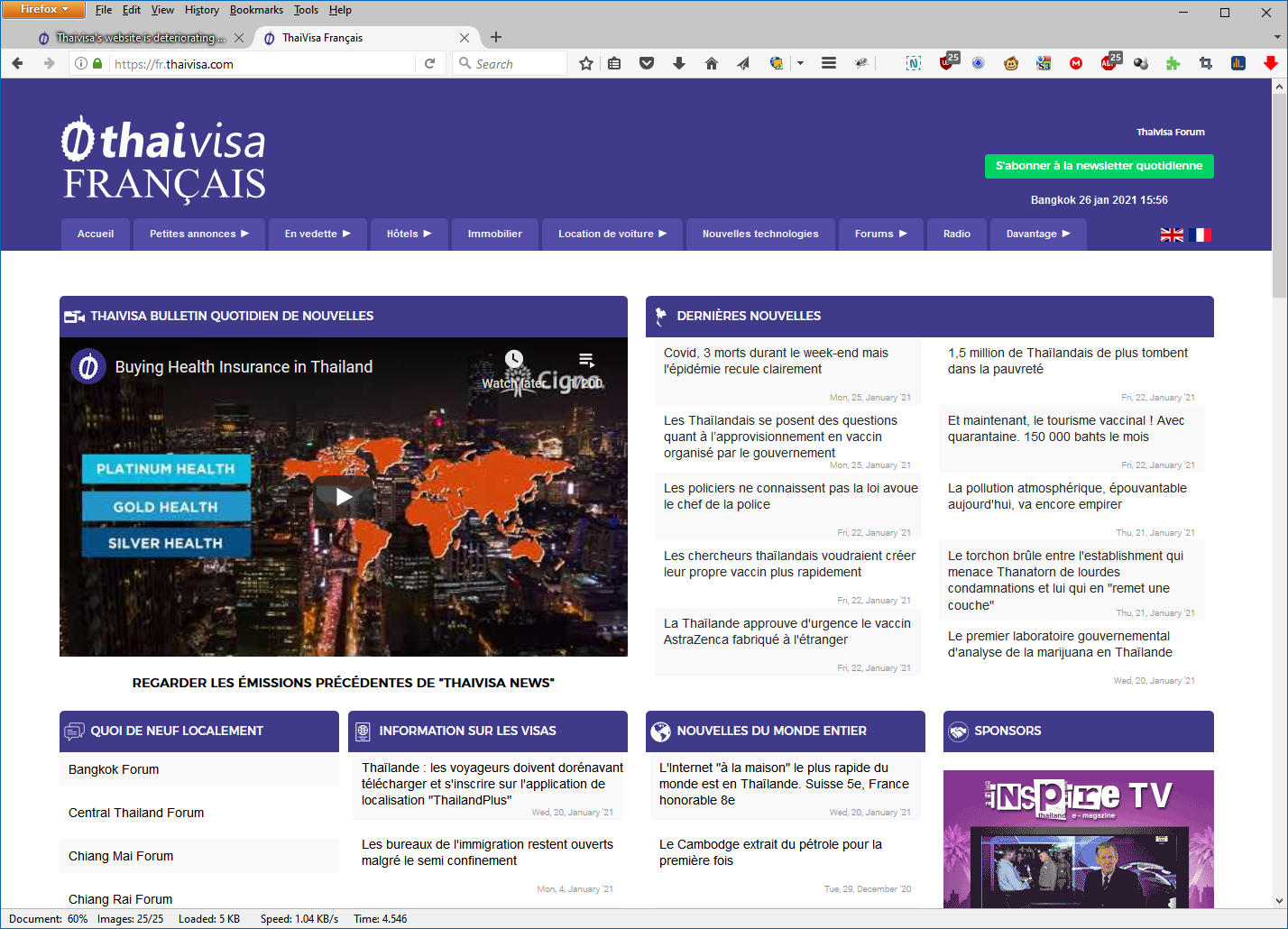The height and width of the screenshot is (929, 1288).
Task: Expand the Petites annonces menu
Action: click(x=199, y=234)
